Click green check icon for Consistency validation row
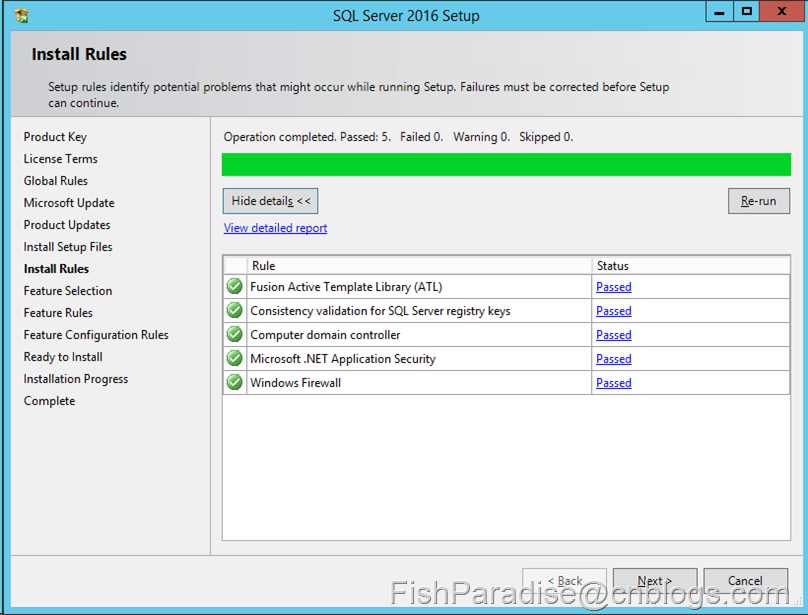Viewport: 808px width, 615px height. click(x=234, y=310)
